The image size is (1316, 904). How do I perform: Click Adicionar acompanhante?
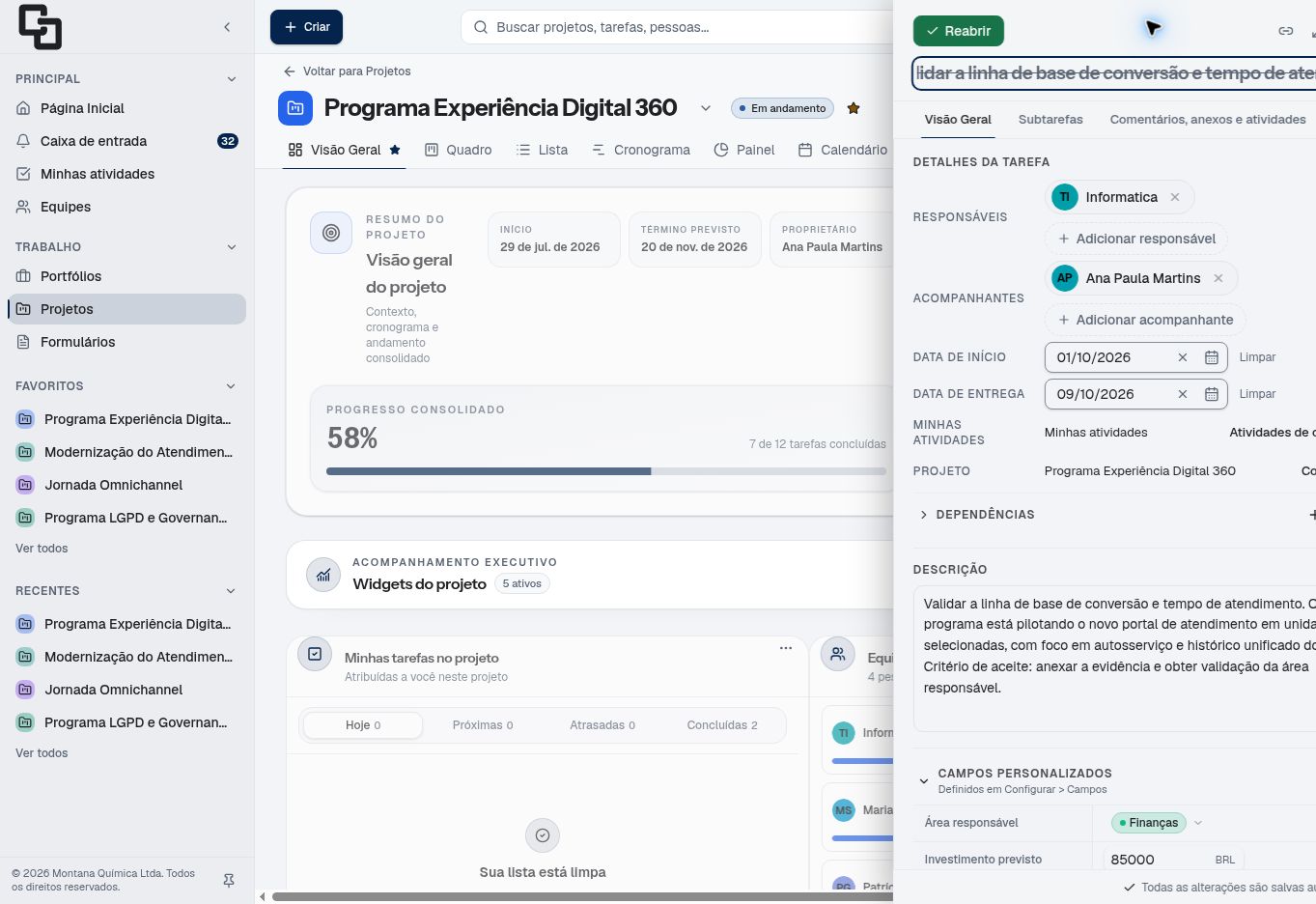1145,320
